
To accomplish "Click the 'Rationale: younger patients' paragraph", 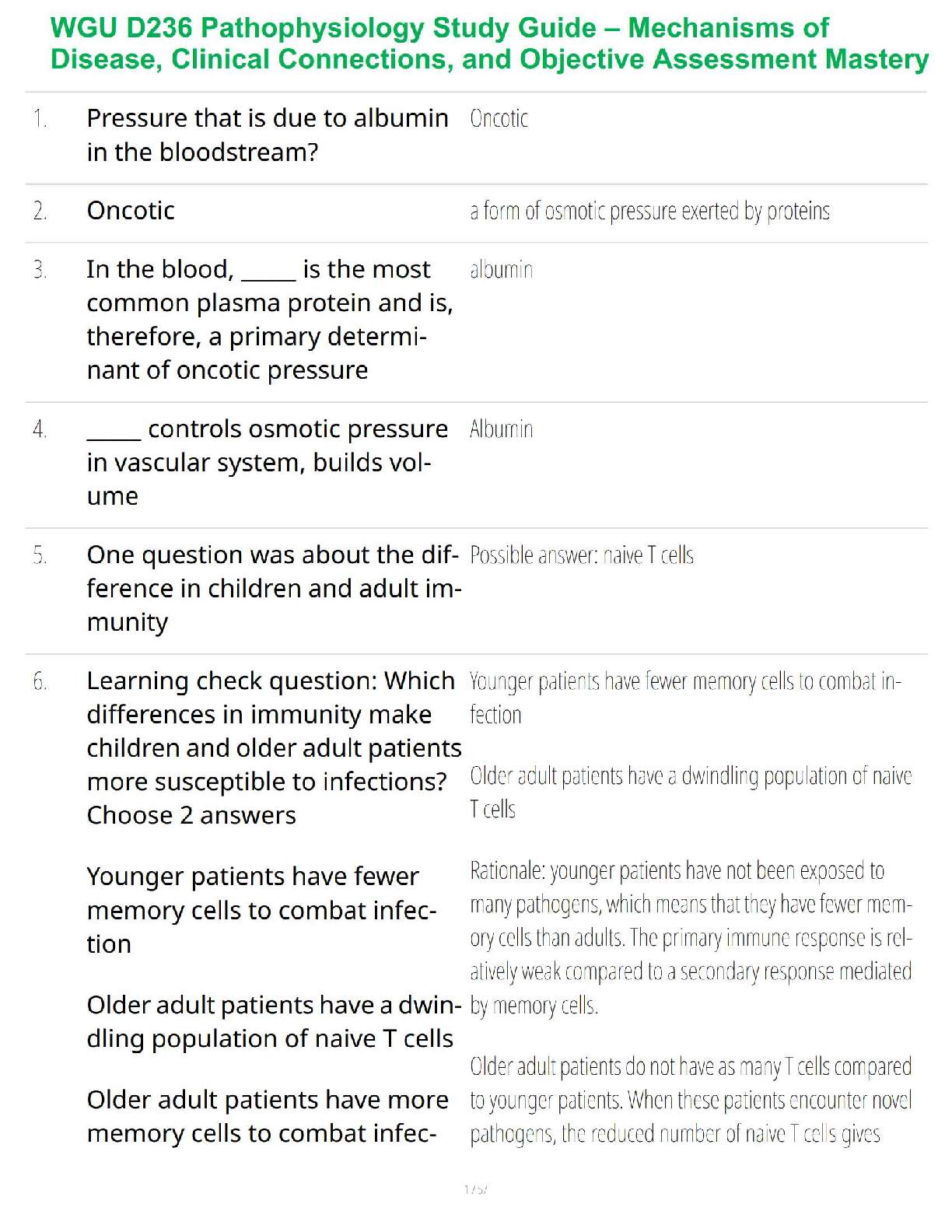I will [x=690, y=937].
